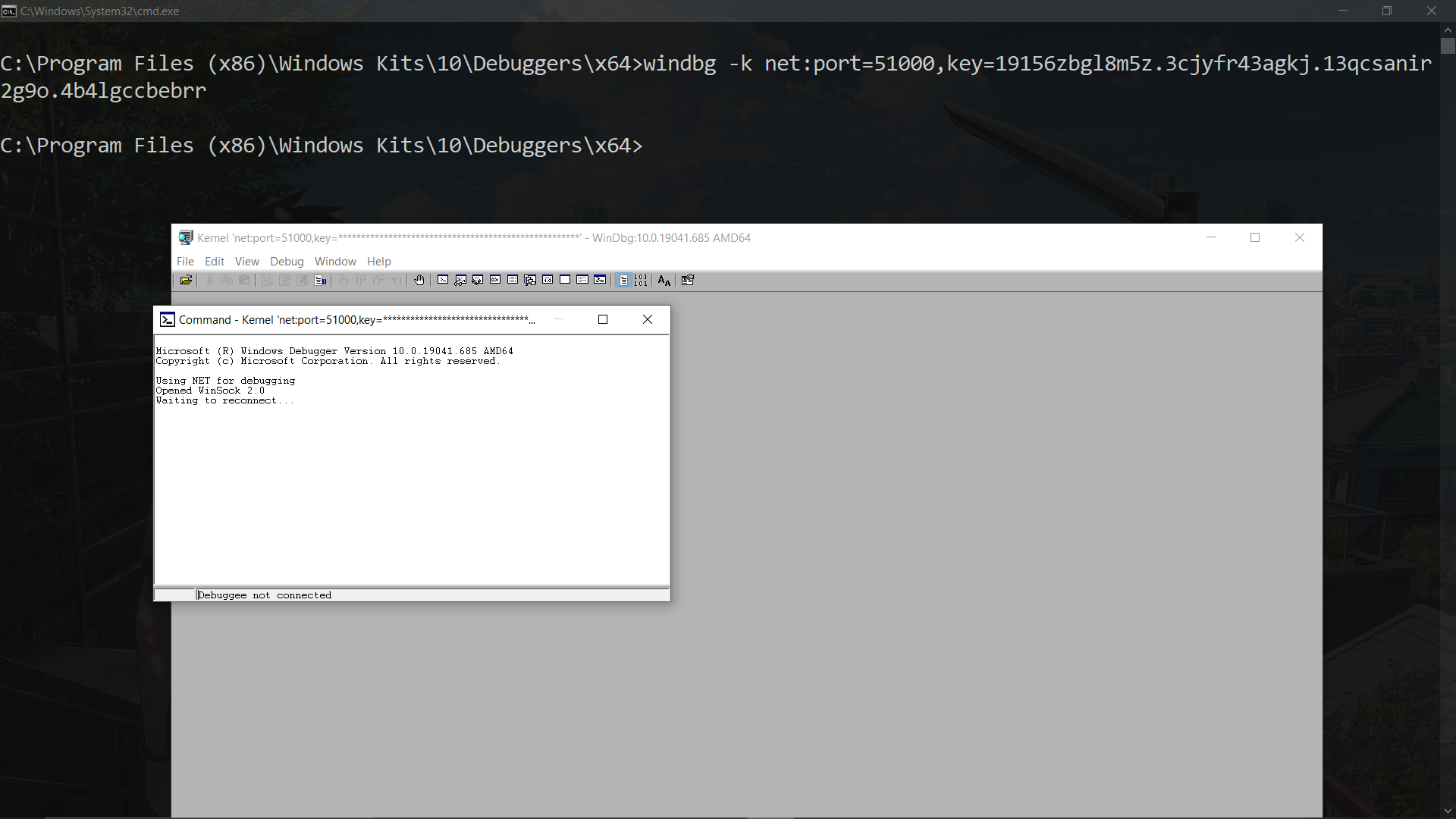This screenshot has height=819, width=1456.
Task: Click the Copyright Microsoft Corporation line
Action: pyautogui.click(x=328, y=361)
